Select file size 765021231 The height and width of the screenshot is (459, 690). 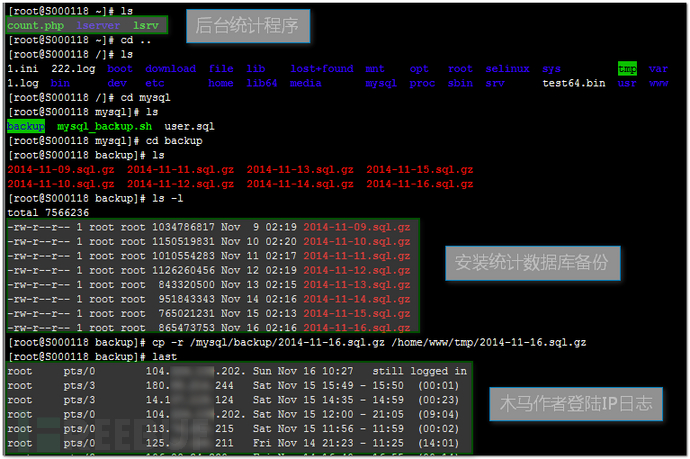187,314
